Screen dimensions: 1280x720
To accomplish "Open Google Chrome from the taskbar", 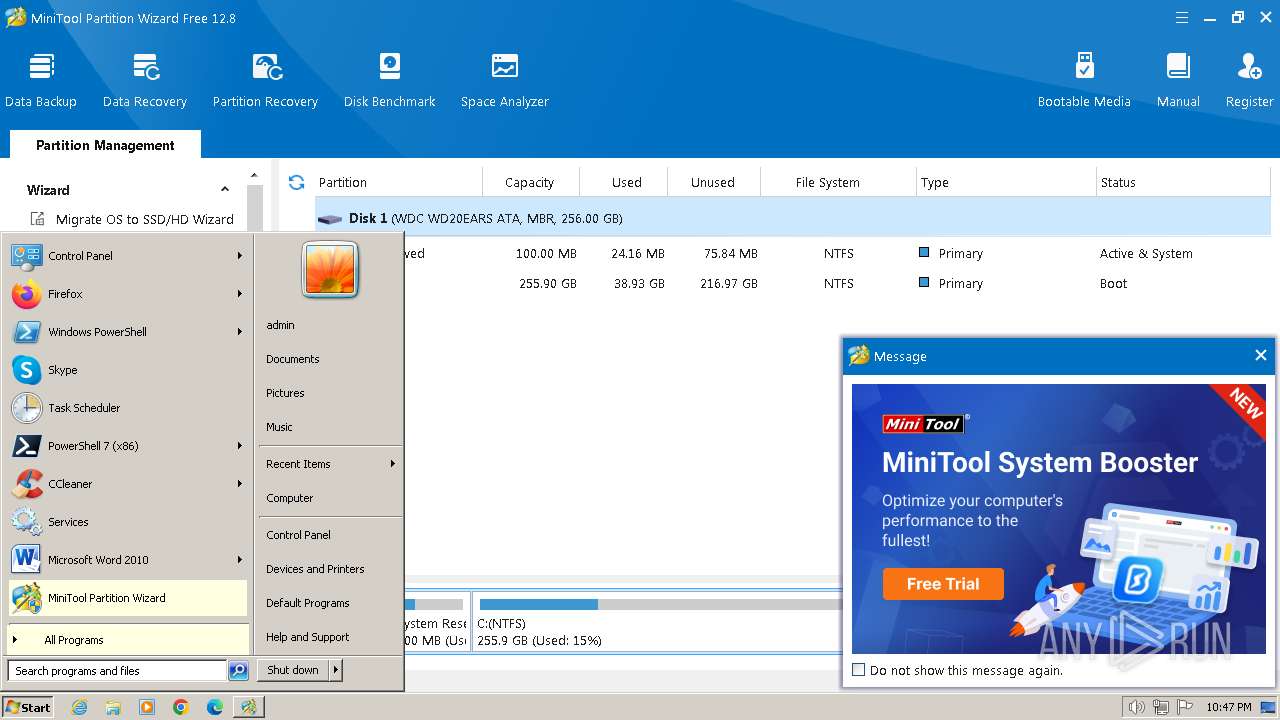I will click(x=181, y=707).
